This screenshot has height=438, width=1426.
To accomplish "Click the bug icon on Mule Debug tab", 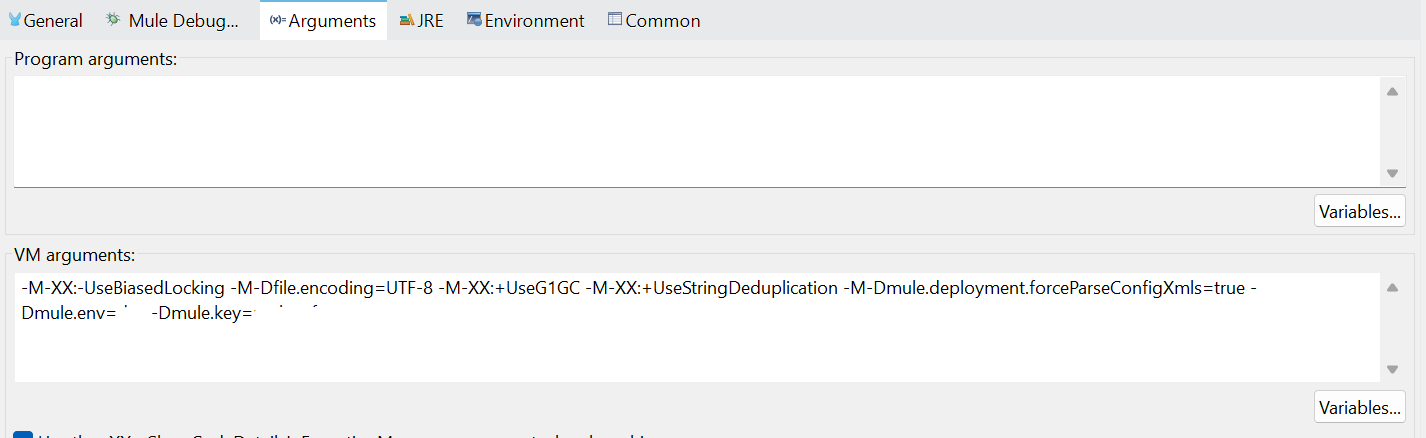I will point(113,20).
